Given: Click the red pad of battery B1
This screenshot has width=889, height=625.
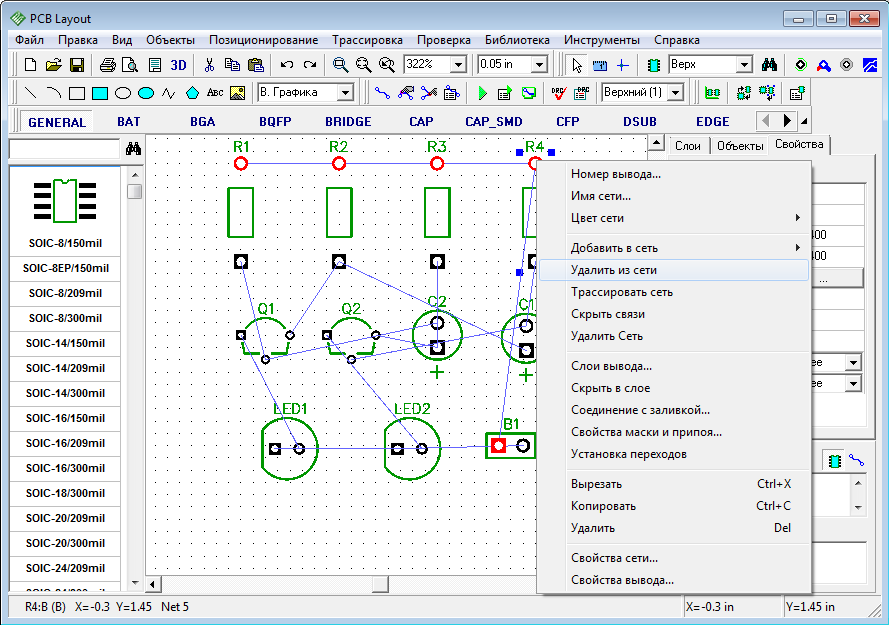Looking at the screenshot, I should tap(498, 446).
